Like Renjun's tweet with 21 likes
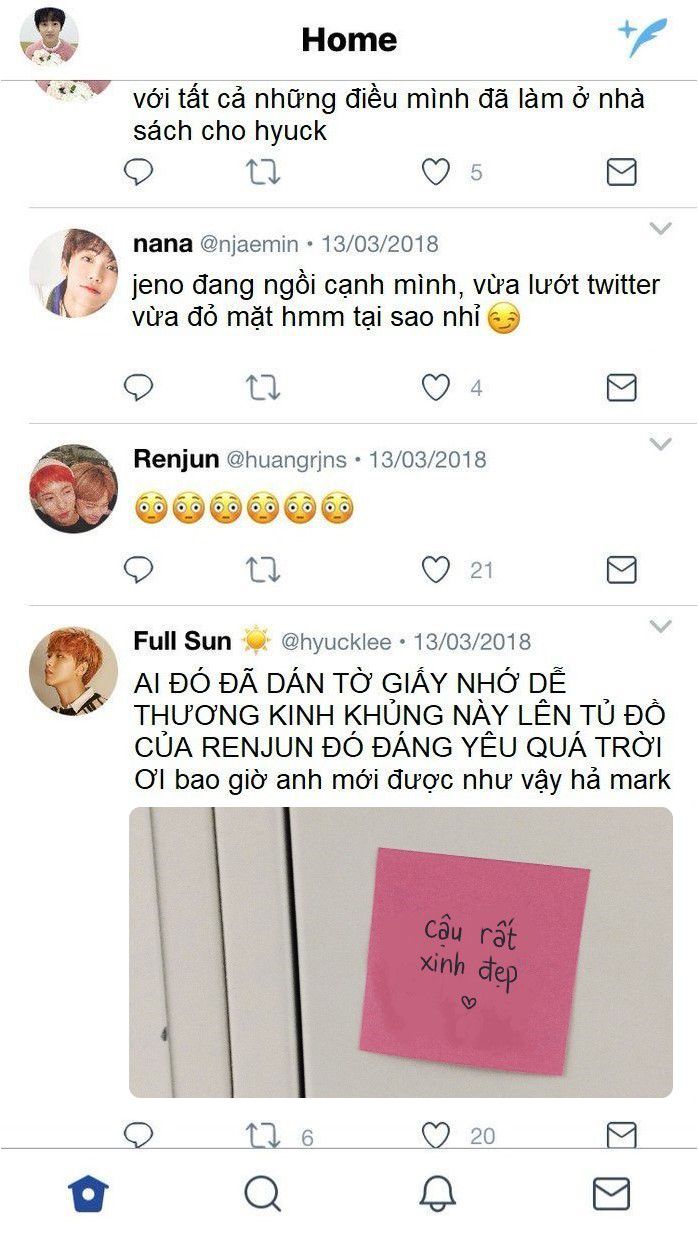 tap(435, 570)
